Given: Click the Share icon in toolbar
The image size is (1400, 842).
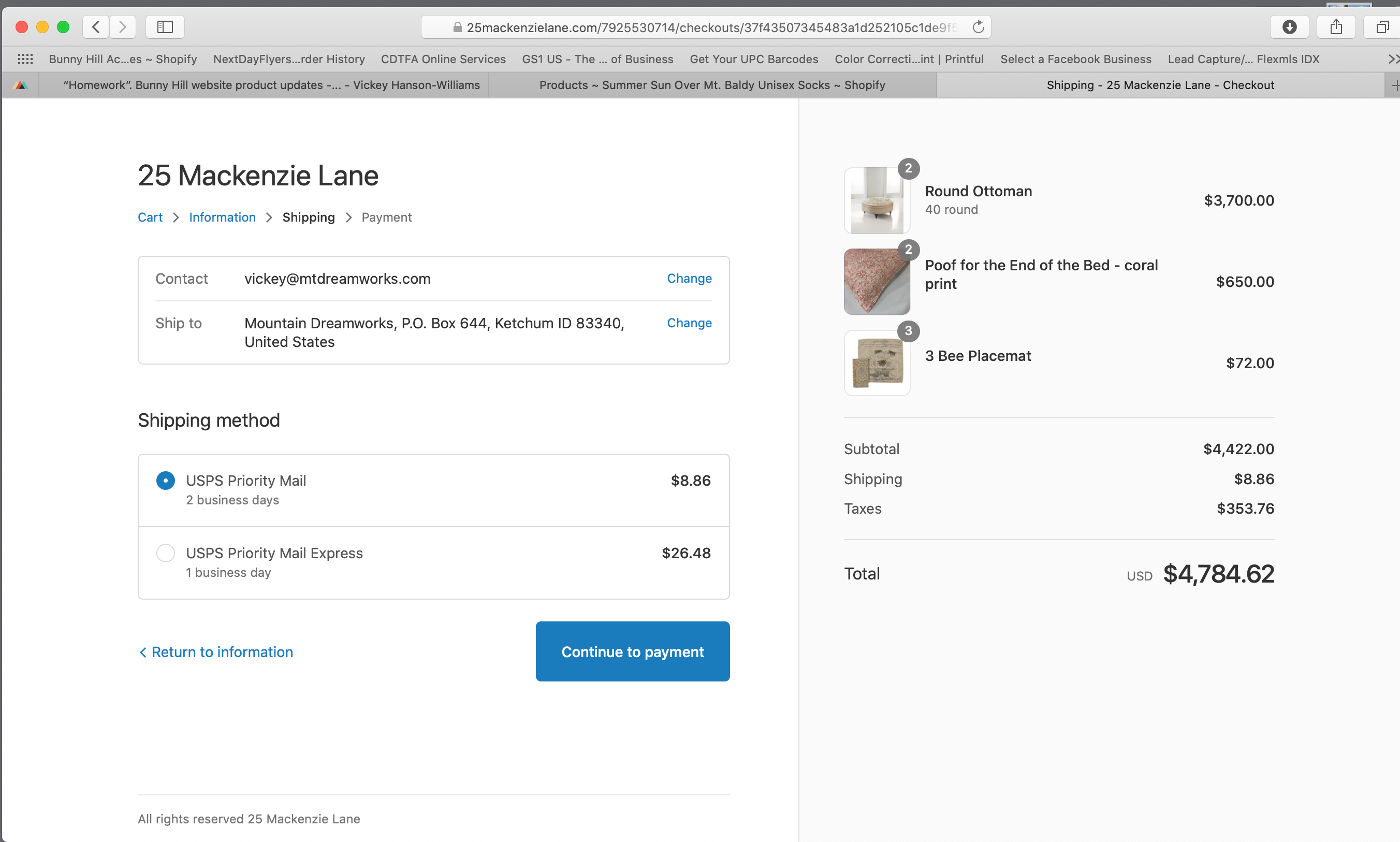Looking at the screenshot, I should pos(1336,26).
